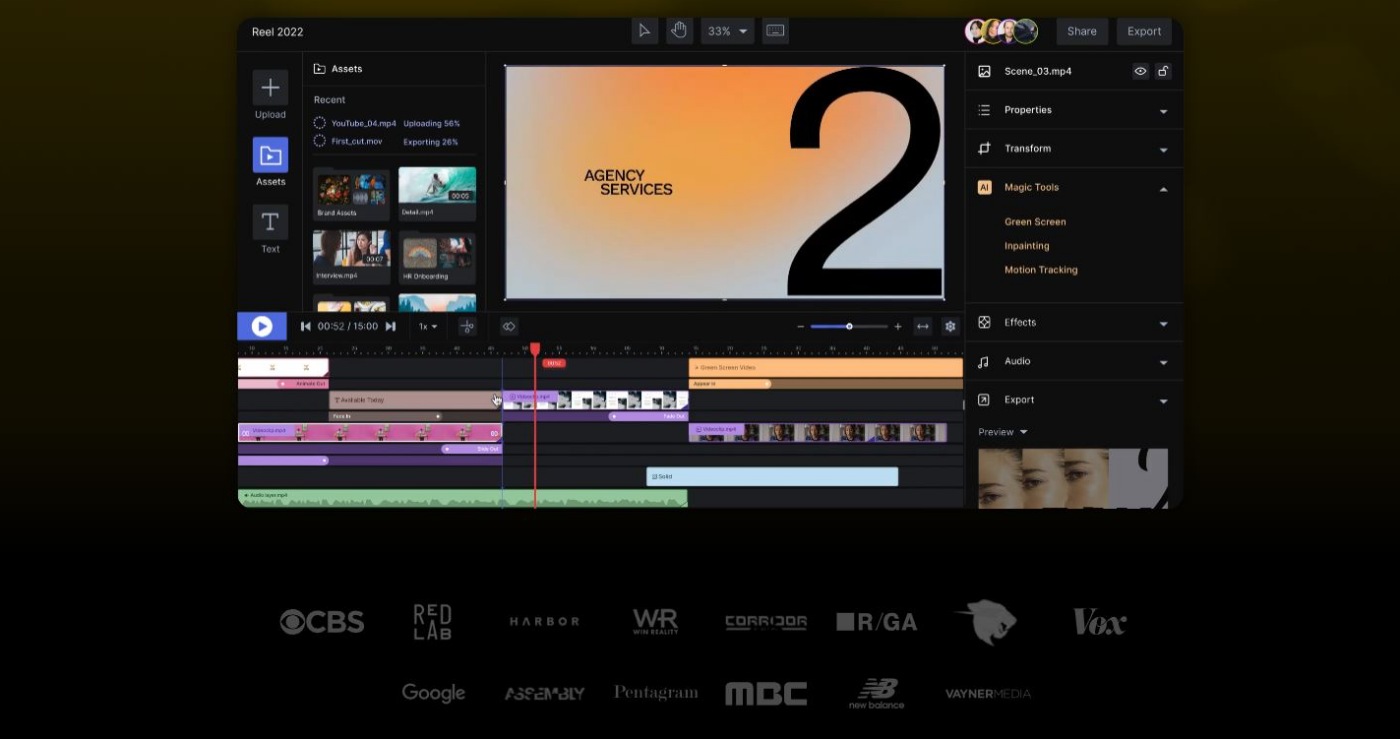
Task: Click the Upload plus icon
Action: tap(270, 88)
